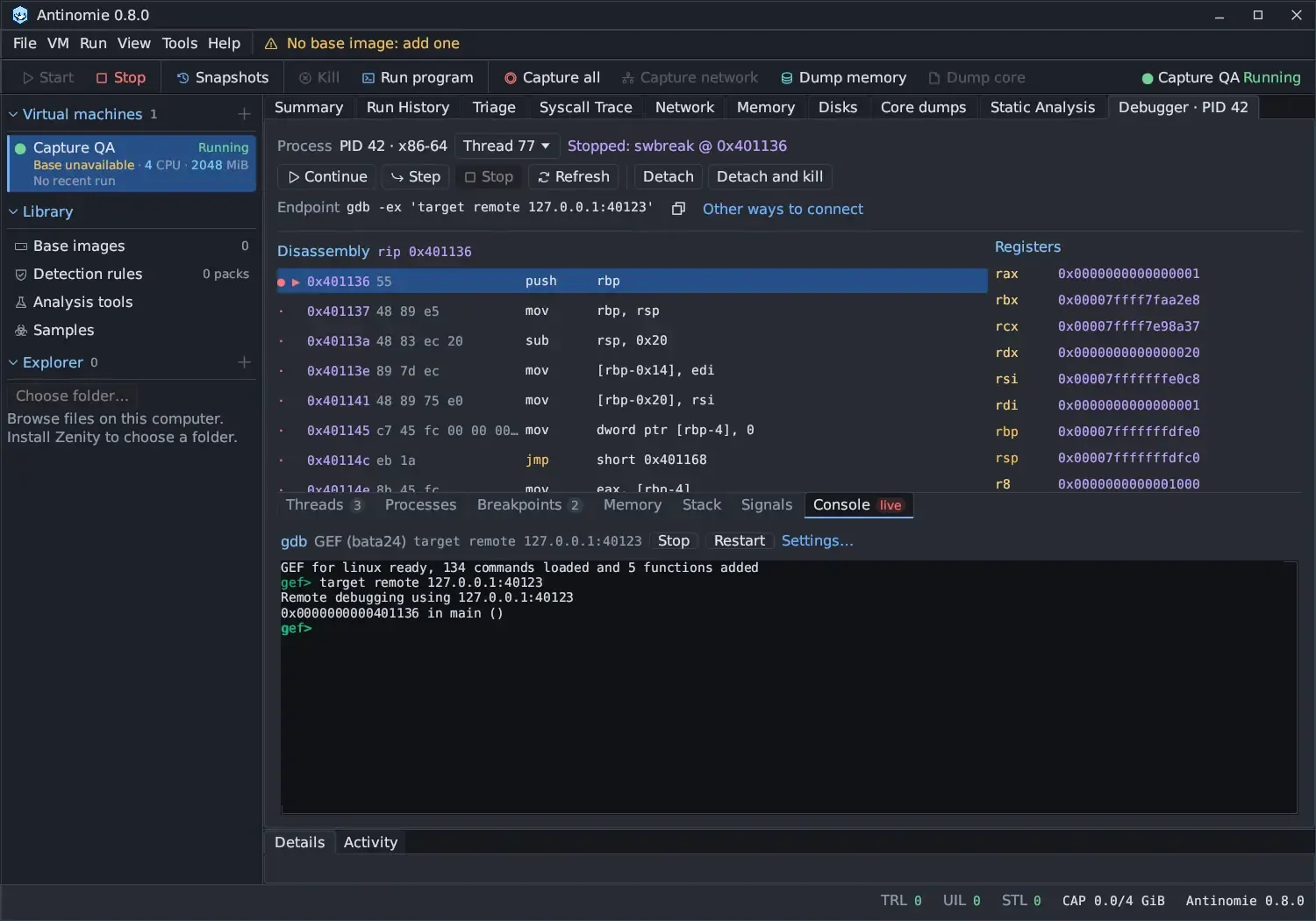Open the Run menu
This screenshot has height=921, width=1316.
(x=93, y=43)
